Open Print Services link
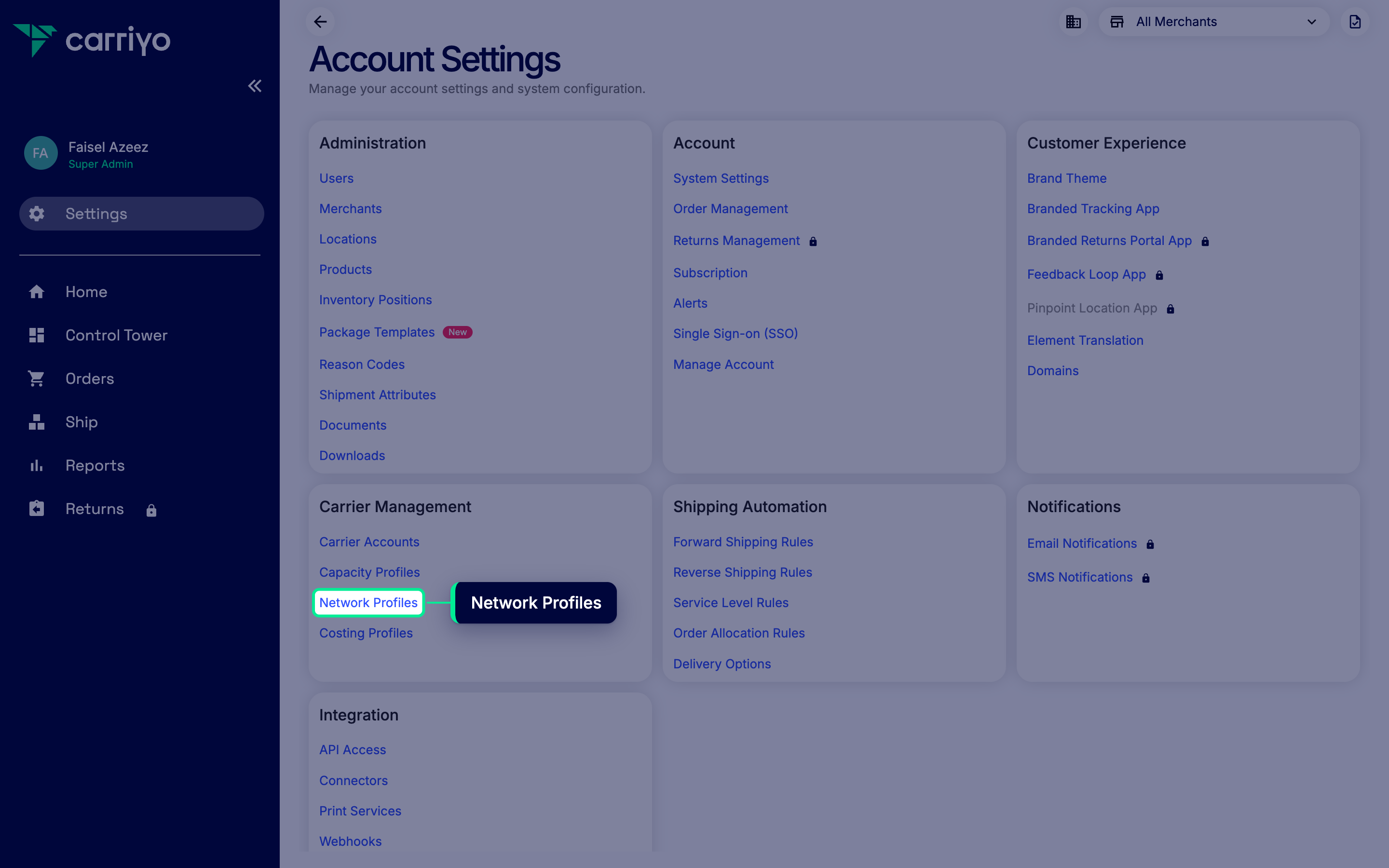This screenshot has height=868, width=1389. click(360, 811)
